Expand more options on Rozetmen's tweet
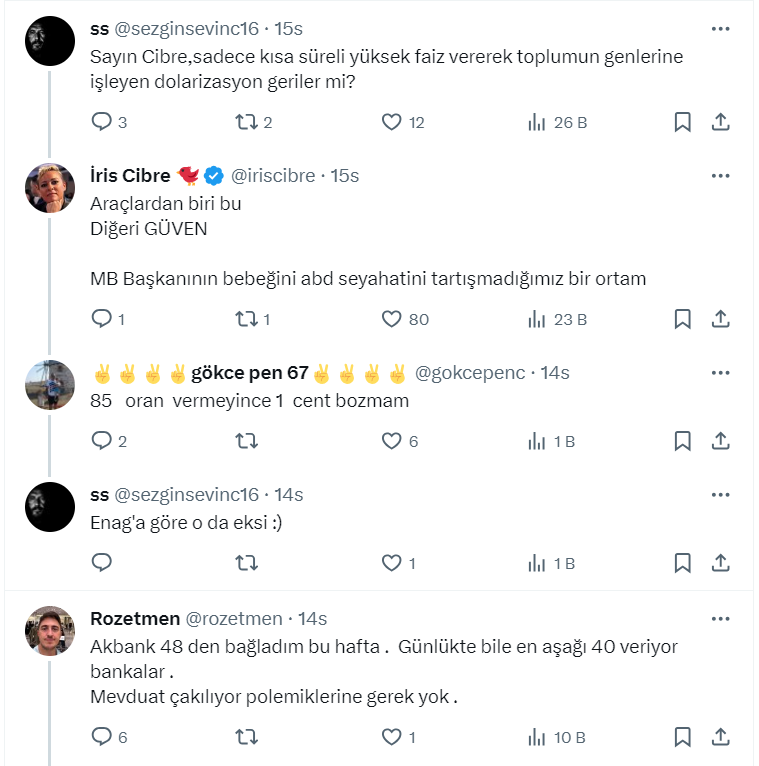Viewport: 759px width, 766px height. 720,619
